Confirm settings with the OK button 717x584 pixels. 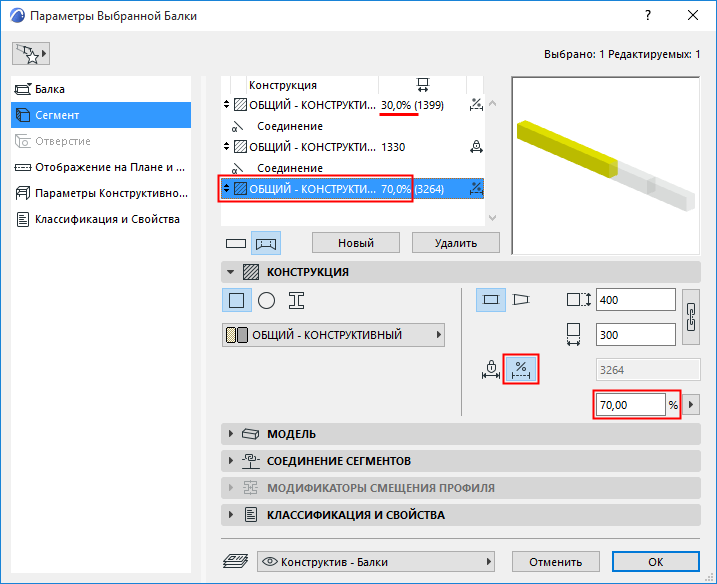[656, 562]
